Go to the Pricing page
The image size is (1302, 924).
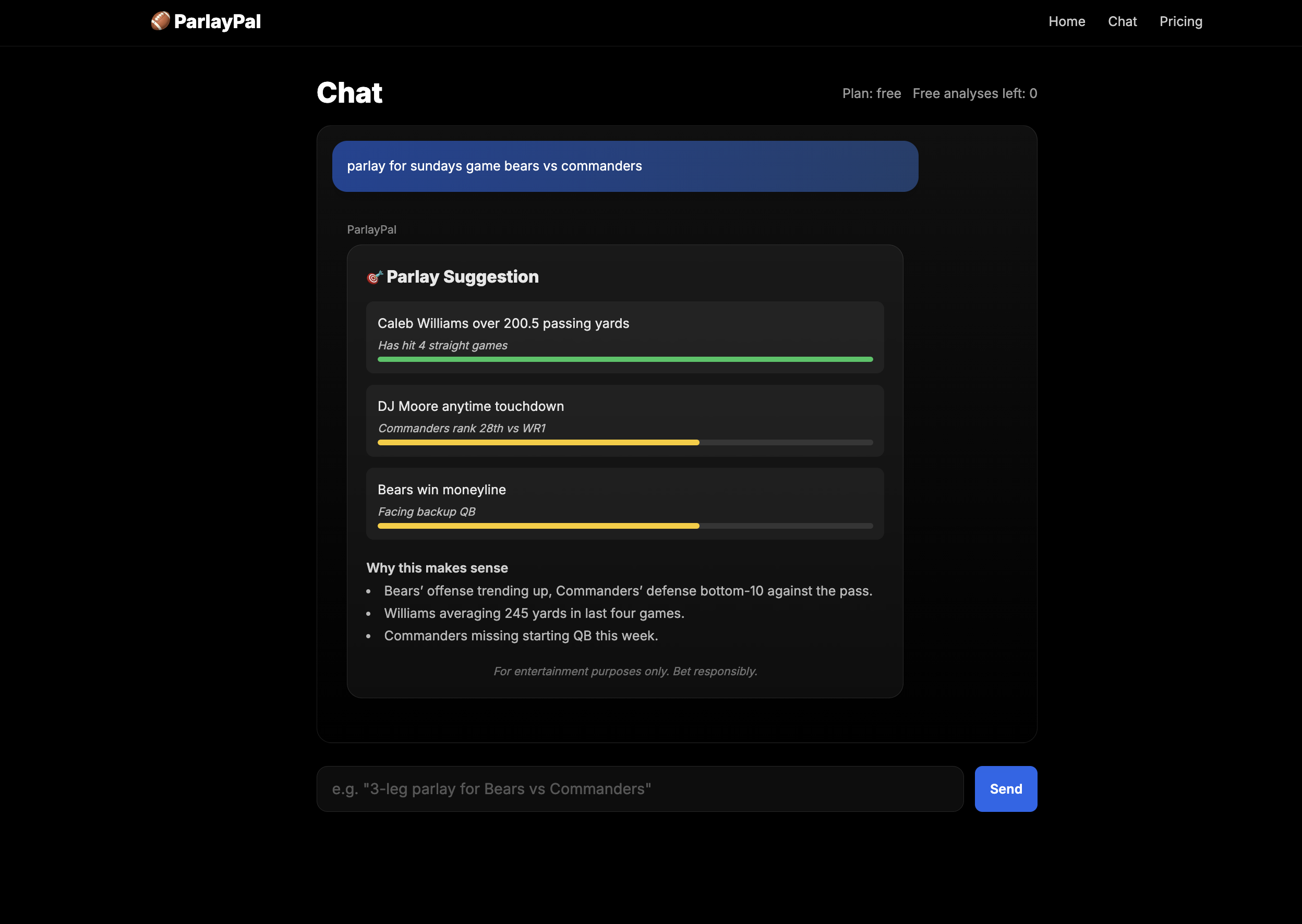coord(1180,21)
